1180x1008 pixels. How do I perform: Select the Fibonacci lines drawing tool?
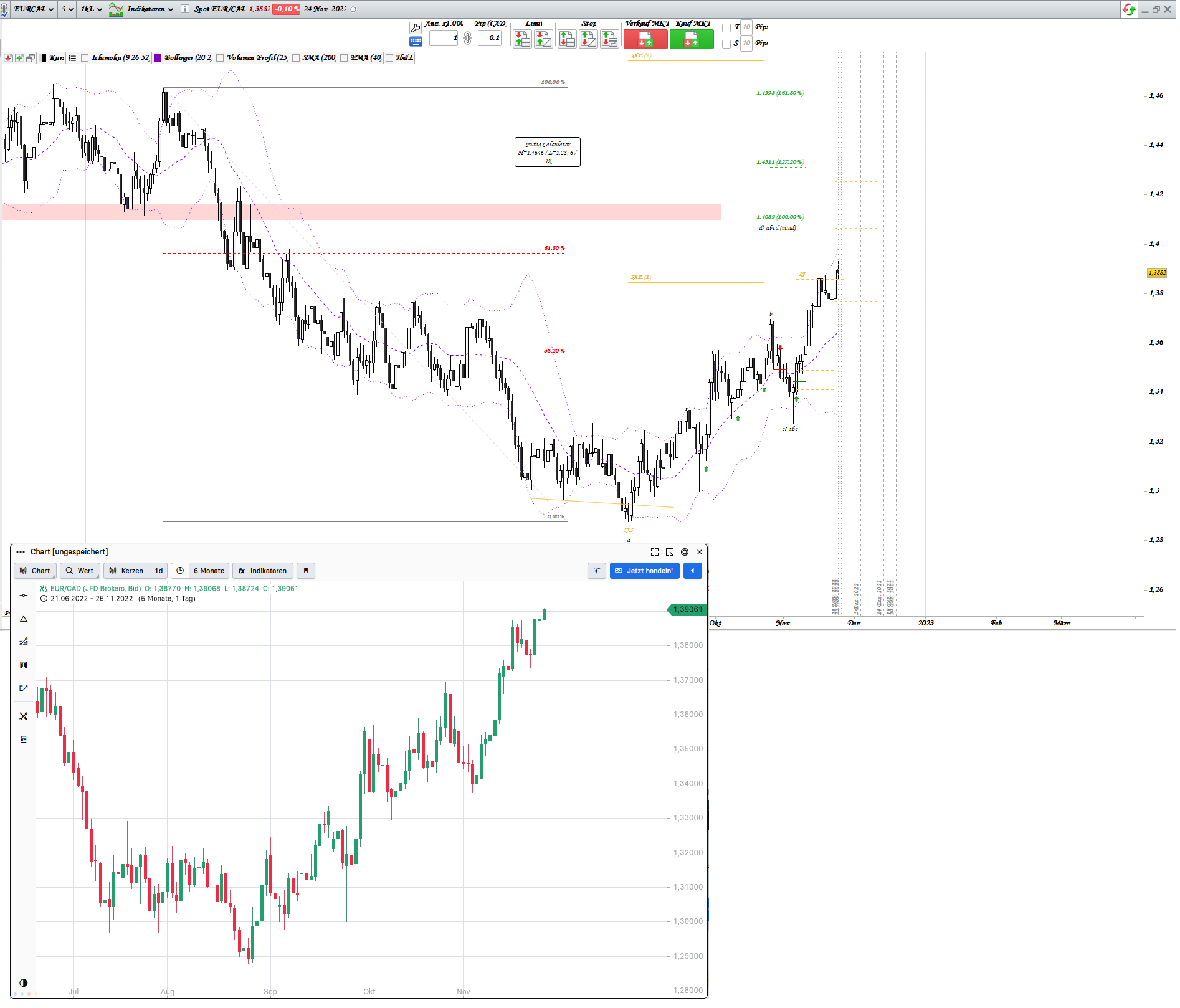24,642
